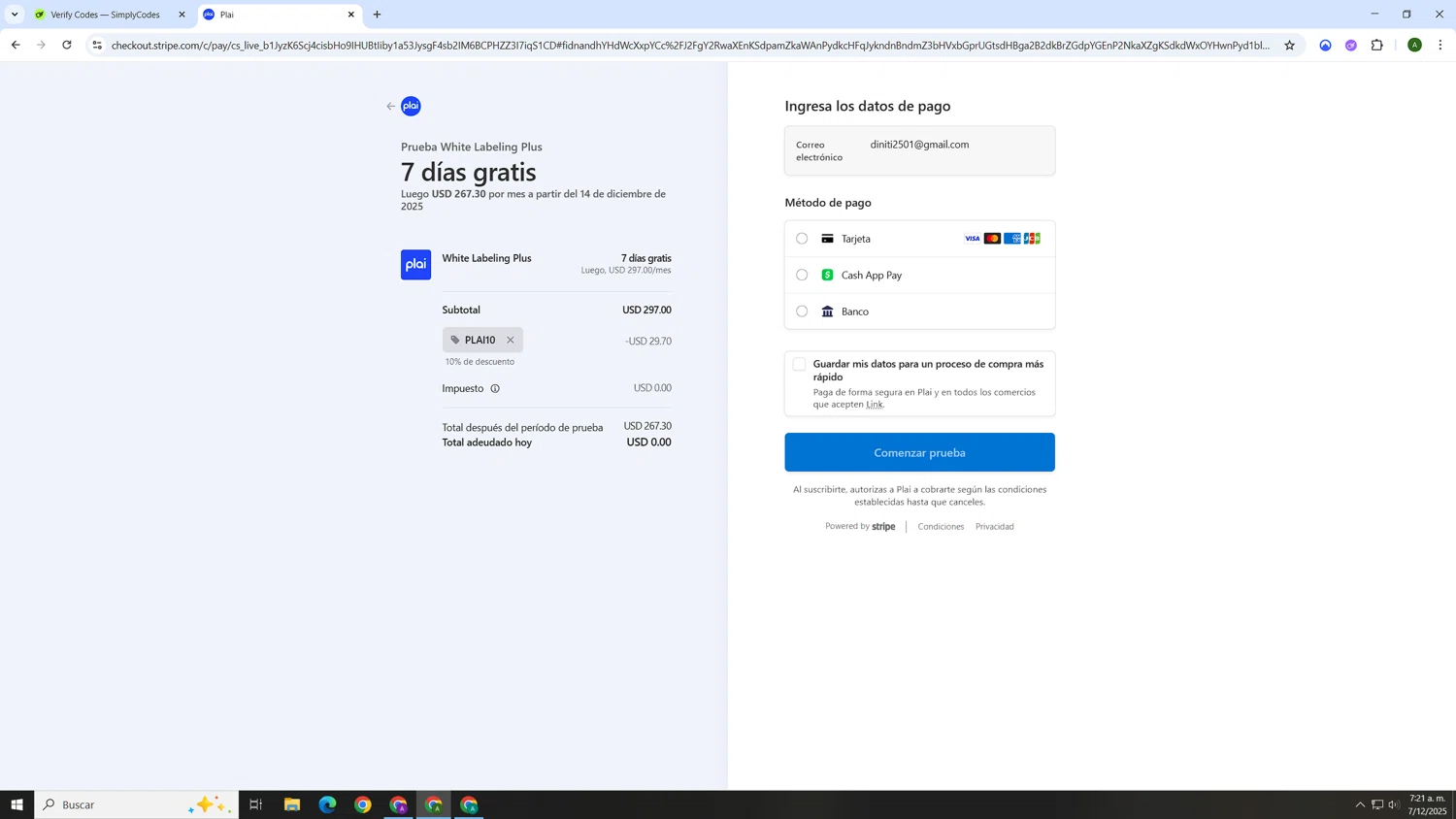
Task: Click the address bar URL
Action: pos(689,46)
